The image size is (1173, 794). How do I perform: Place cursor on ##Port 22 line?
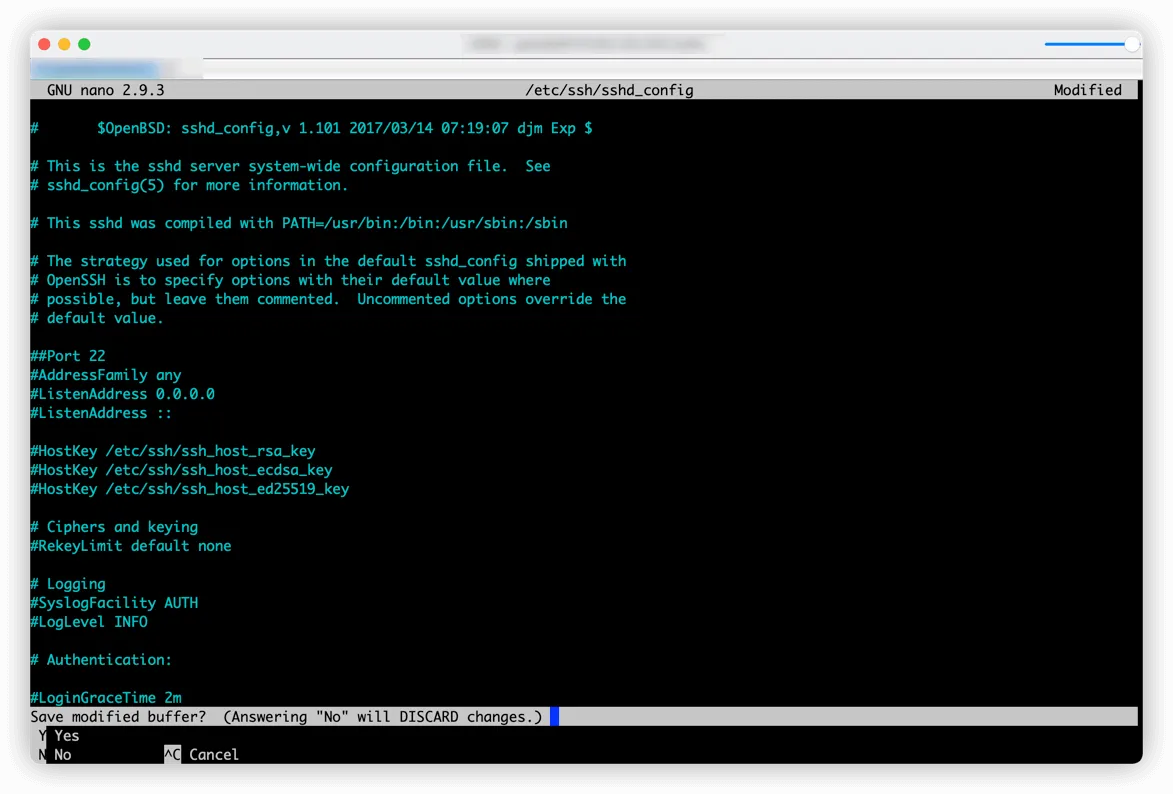point(68,355)
